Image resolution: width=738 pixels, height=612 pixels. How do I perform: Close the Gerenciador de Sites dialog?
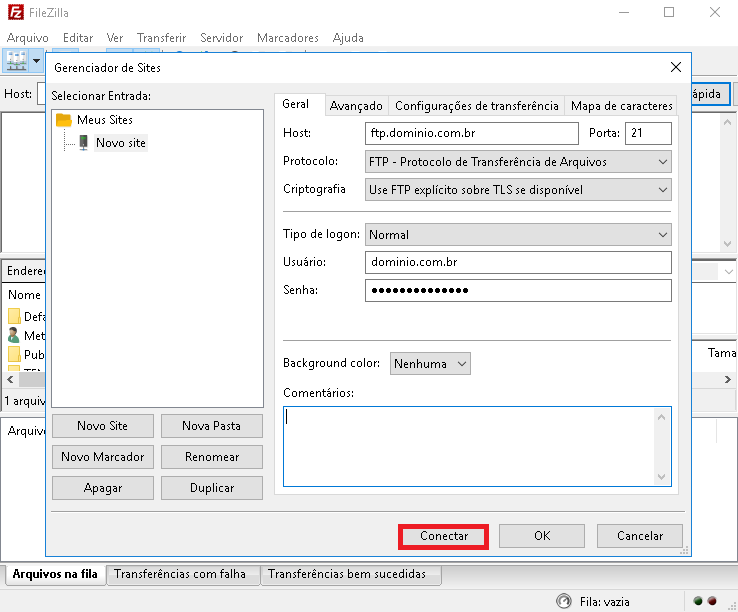pos(676,68)
